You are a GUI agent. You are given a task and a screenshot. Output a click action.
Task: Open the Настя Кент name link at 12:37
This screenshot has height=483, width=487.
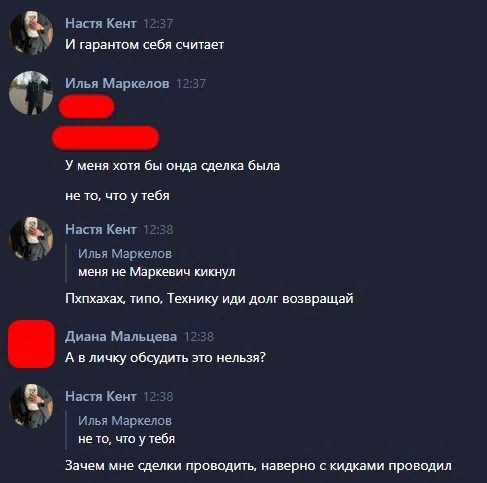(101, 23)
